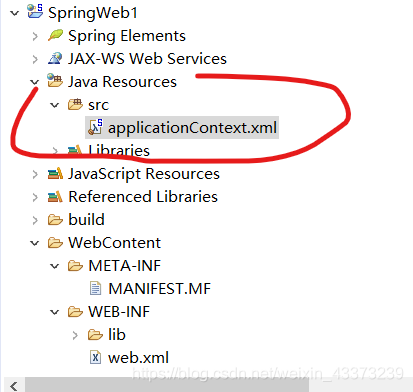Click the MANIFEST.MF file icon
413x392 pixels.
pyautogui.click(x=96, y=288)
